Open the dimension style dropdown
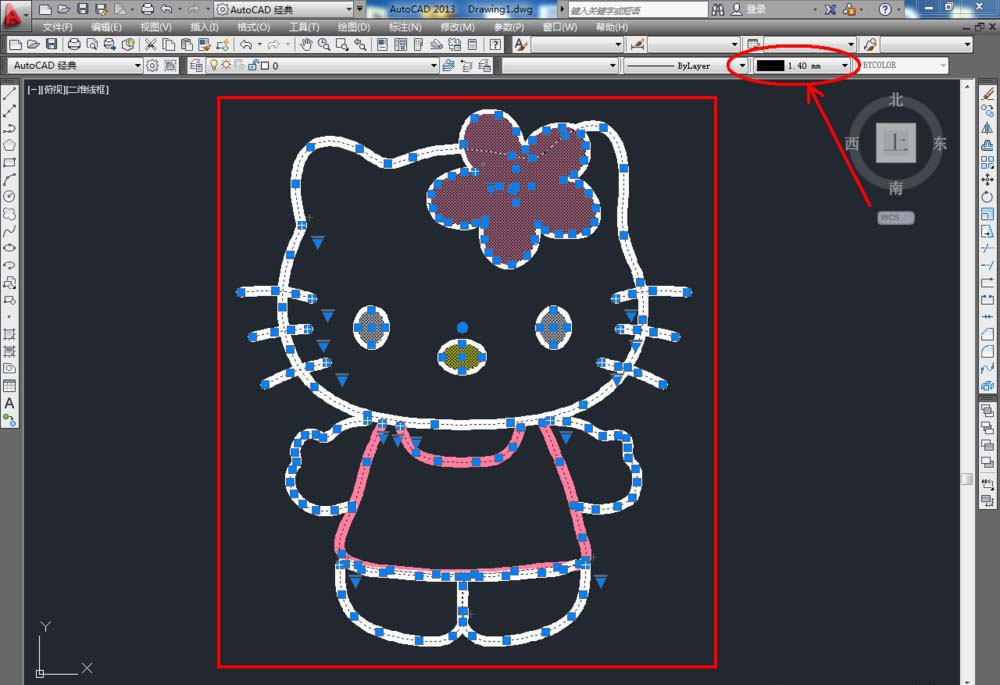1000x685 pixels. (x=693, y=45)
